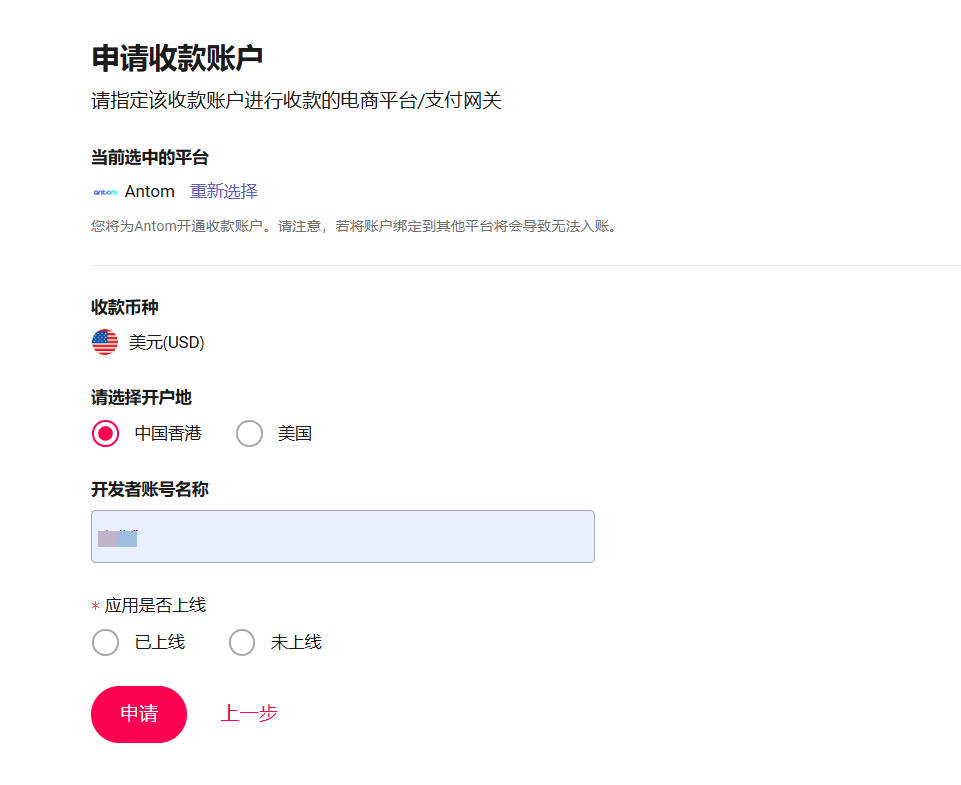Click the 当前选中的平台 section label

tap(150, 157)
